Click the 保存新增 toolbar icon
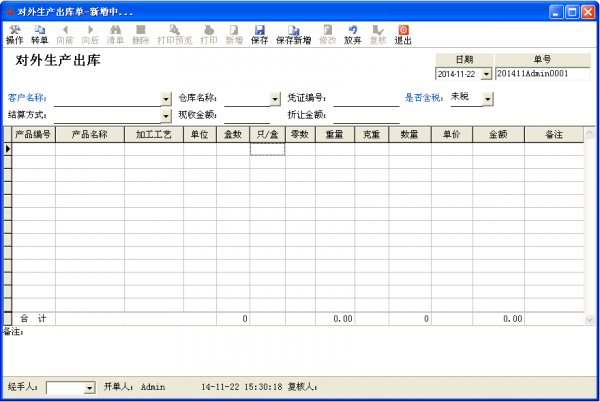The width and height of the screenshot is (600, 402). (x=293, y=35)
